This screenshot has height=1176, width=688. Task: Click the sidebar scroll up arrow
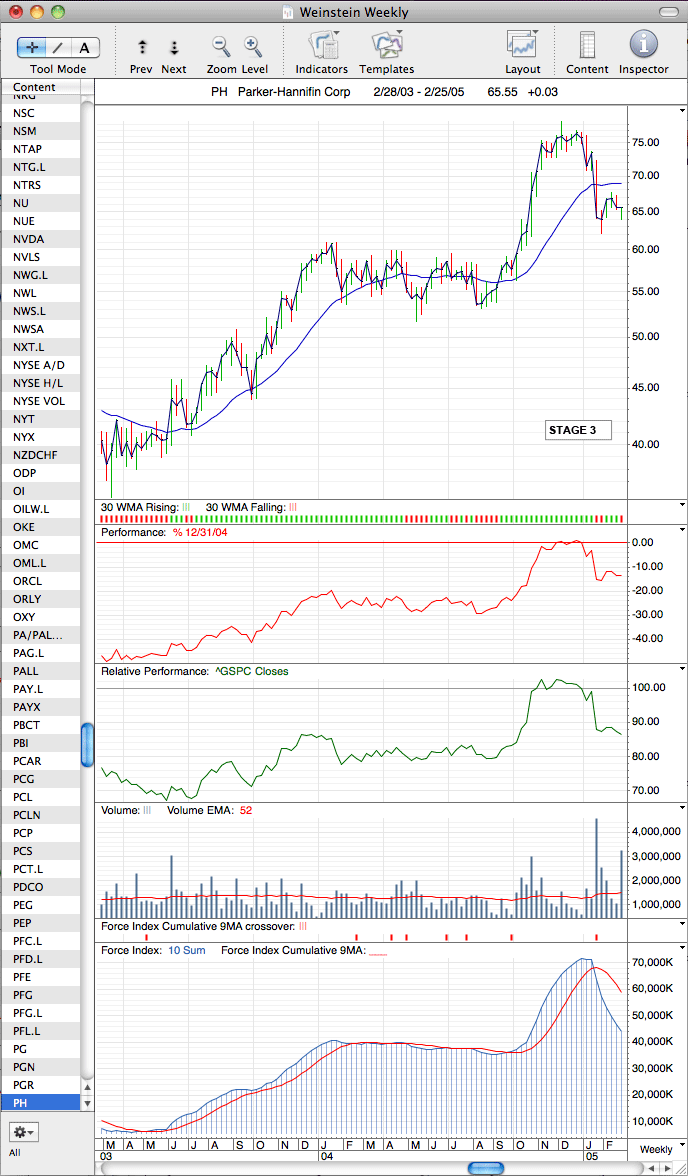(x=88, y=1088)
